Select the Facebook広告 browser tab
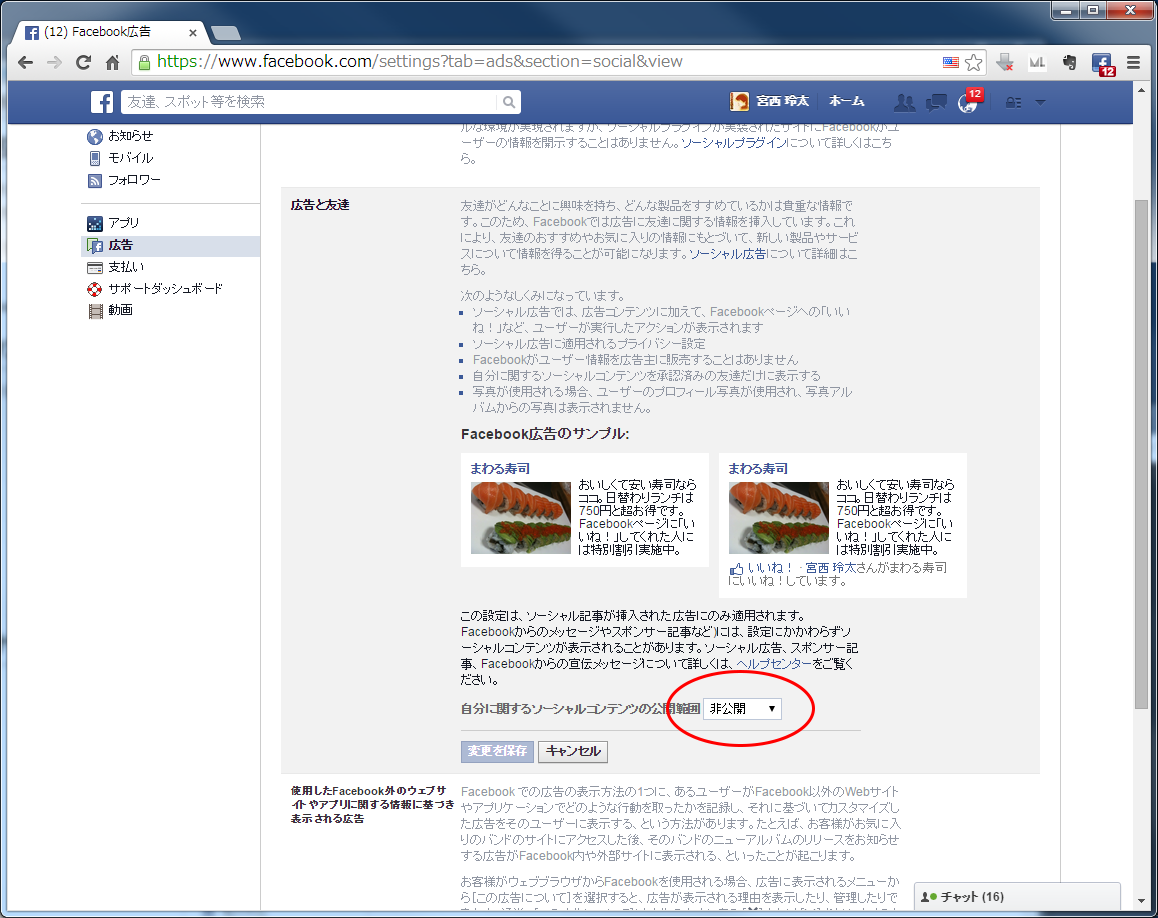This screenshot has width=1158, height=918. click(x=109, y=32)
